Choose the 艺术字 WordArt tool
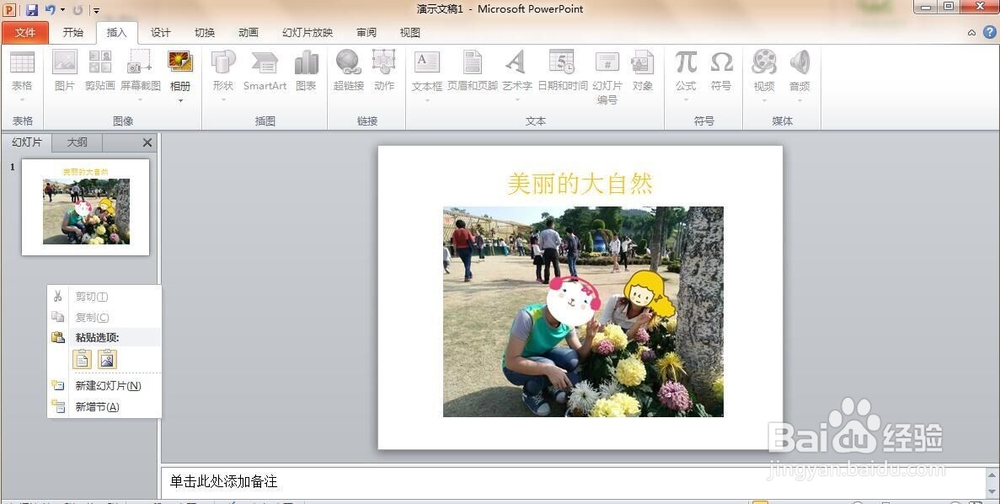The height and width of the screenshot is (504, 1000). [517, 75]
